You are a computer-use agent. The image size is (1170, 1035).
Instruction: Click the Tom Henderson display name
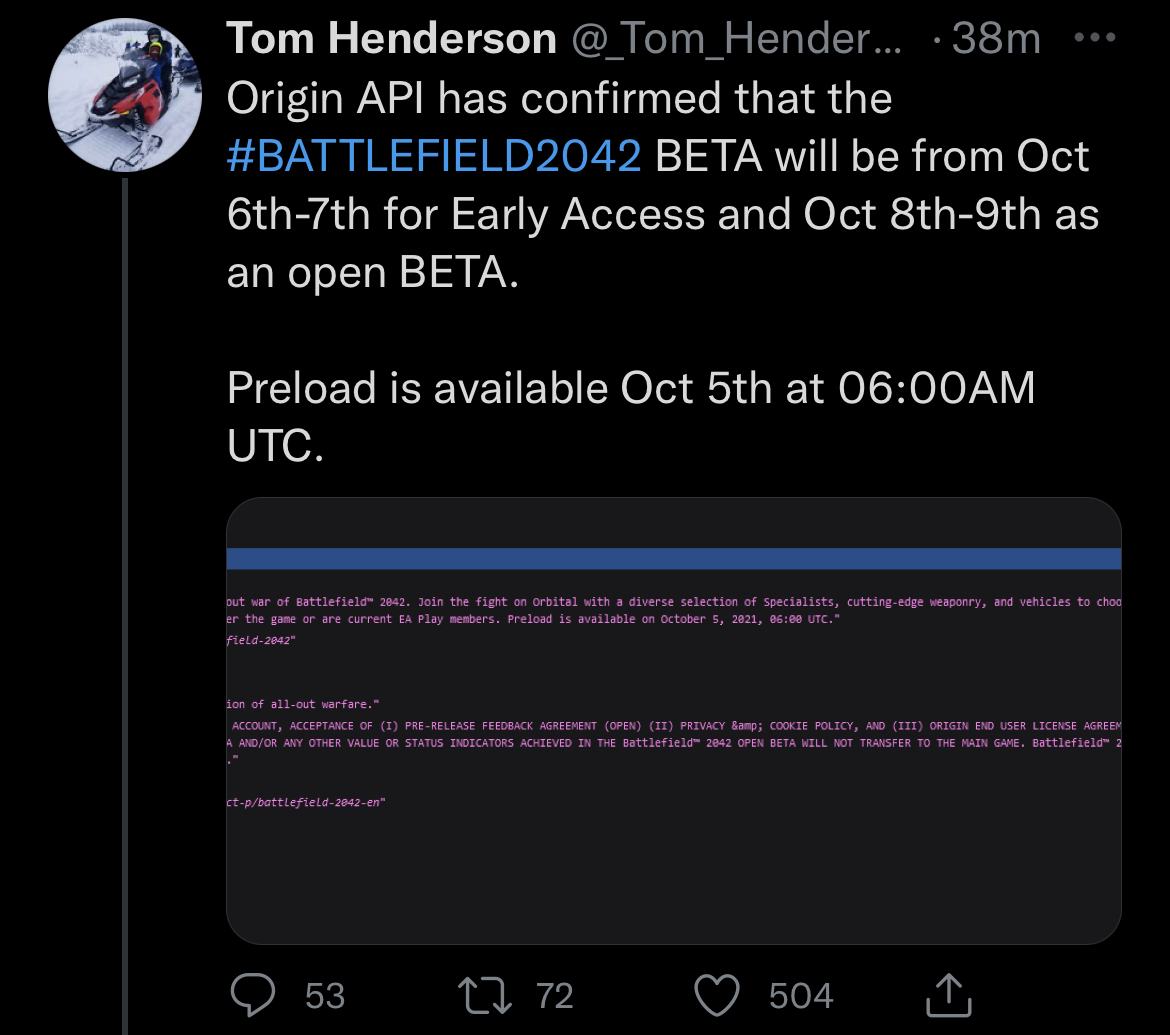391,37
